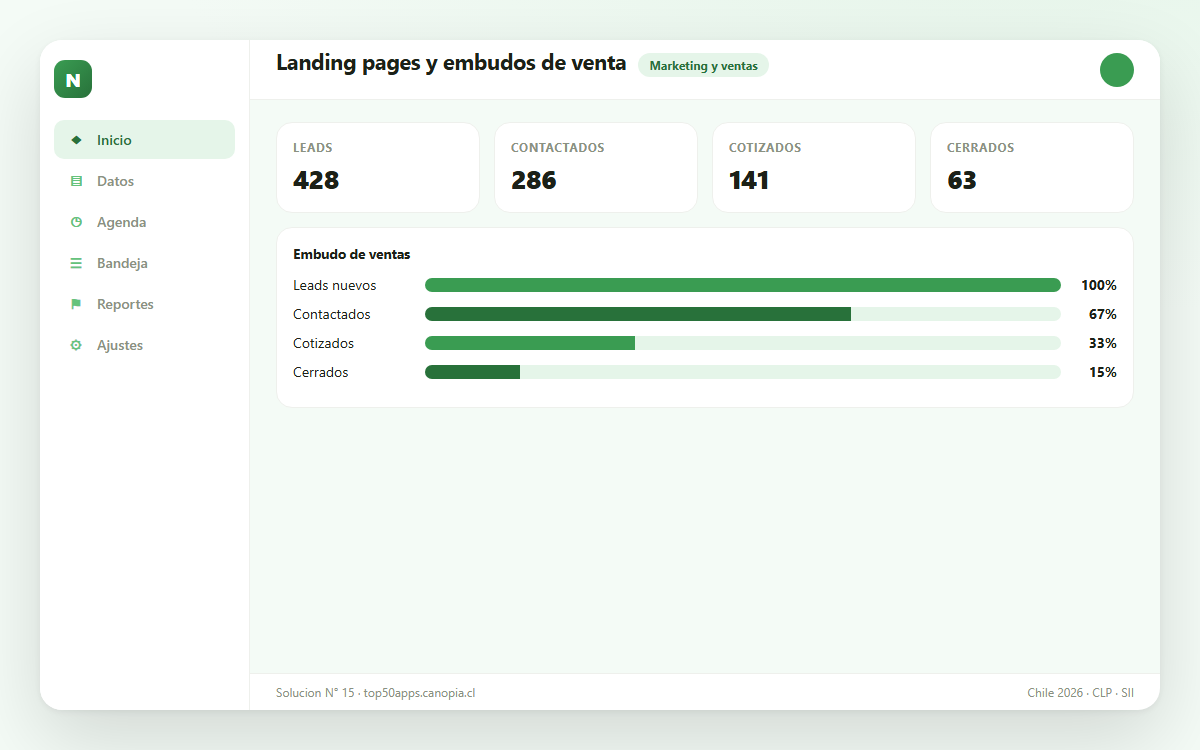The height and width of the screenshot is (750, 1200).
Task: Click the 15% value
Action: point(1103,372)
